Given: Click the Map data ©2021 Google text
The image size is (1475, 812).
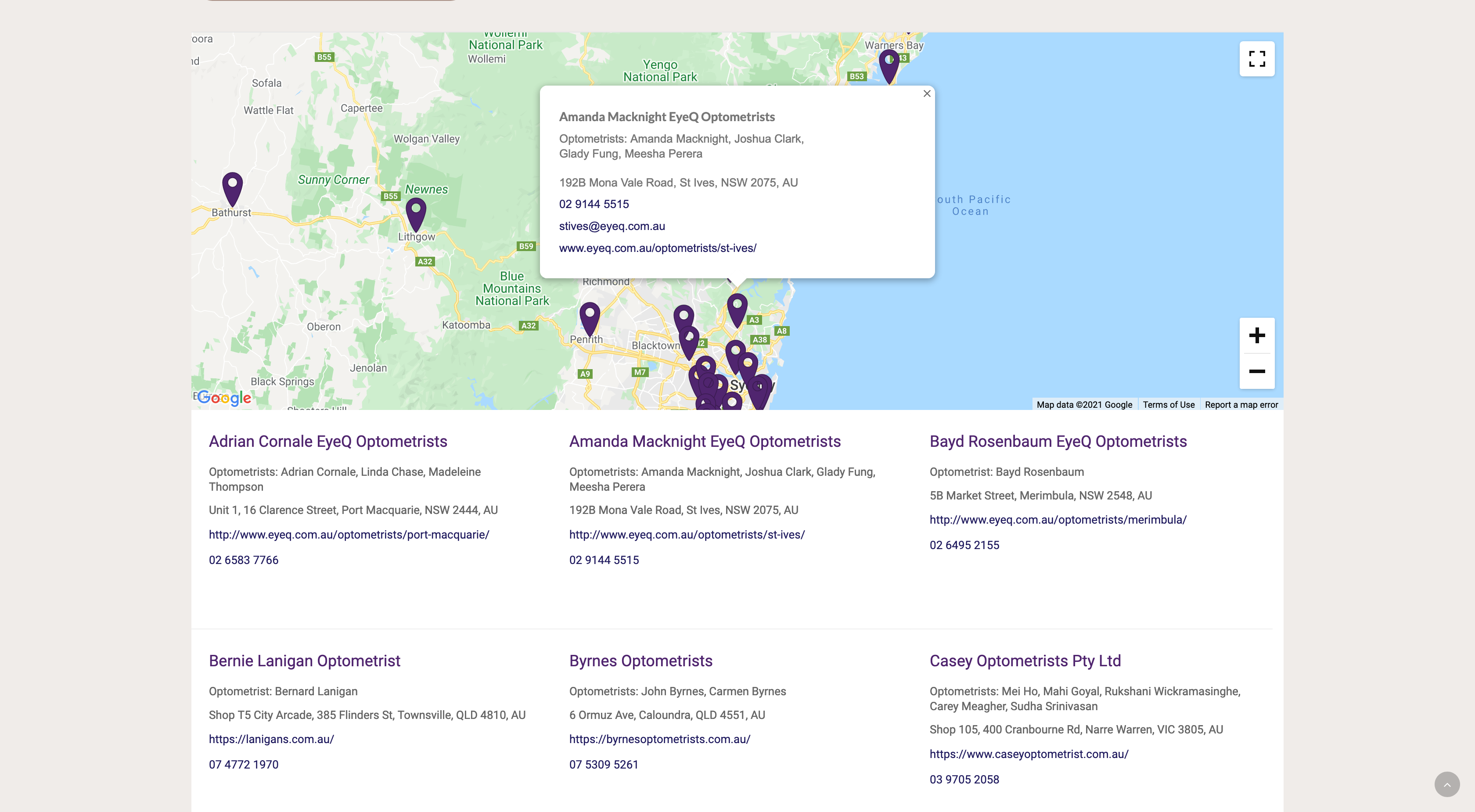Looking at the screenshot, I should (1084, 405).
